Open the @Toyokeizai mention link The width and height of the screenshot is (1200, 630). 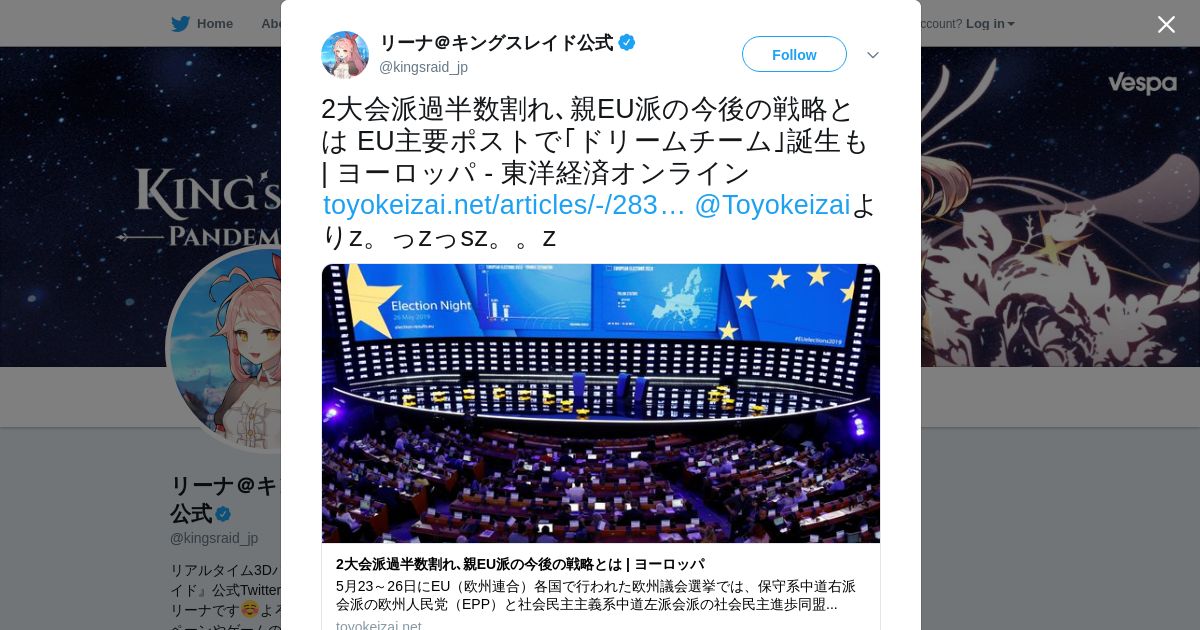pos(772,204)
